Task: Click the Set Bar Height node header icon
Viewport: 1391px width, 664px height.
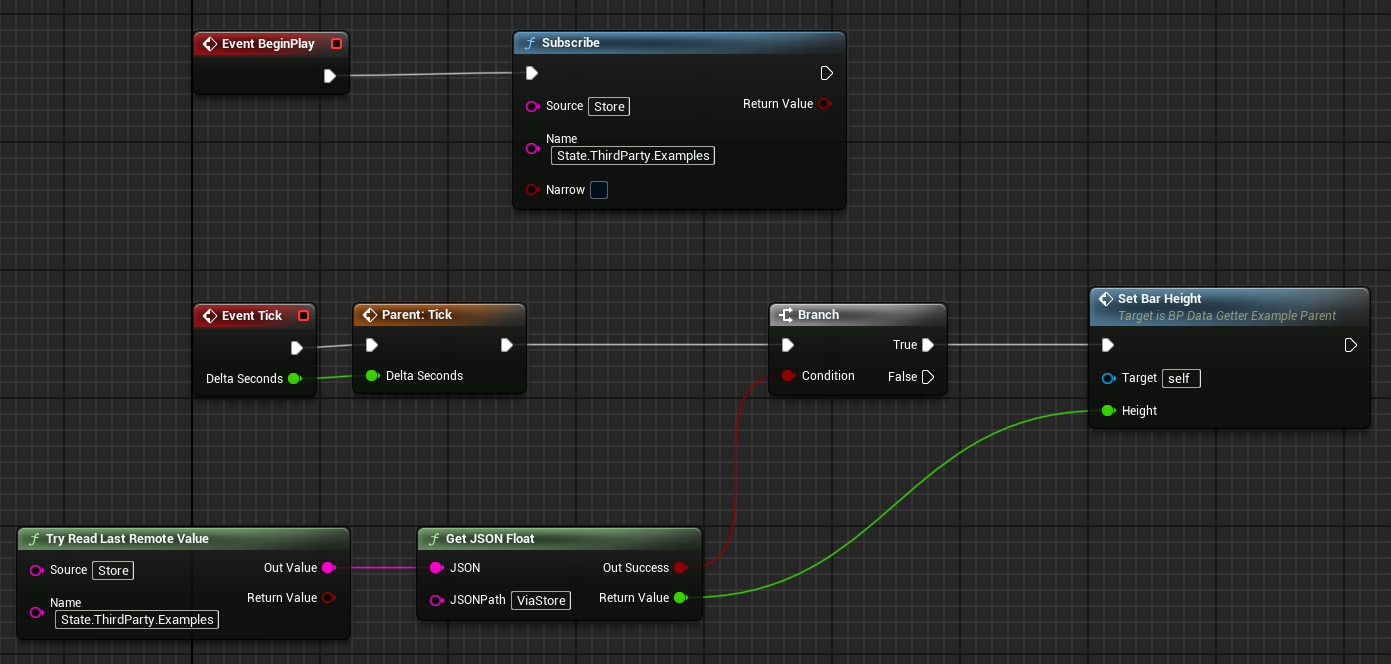Action: point(1105,298)
